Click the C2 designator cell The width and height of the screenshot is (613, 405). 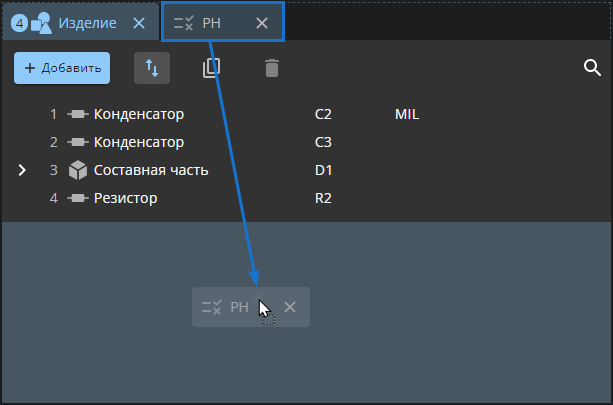click(x=323, y=114)
